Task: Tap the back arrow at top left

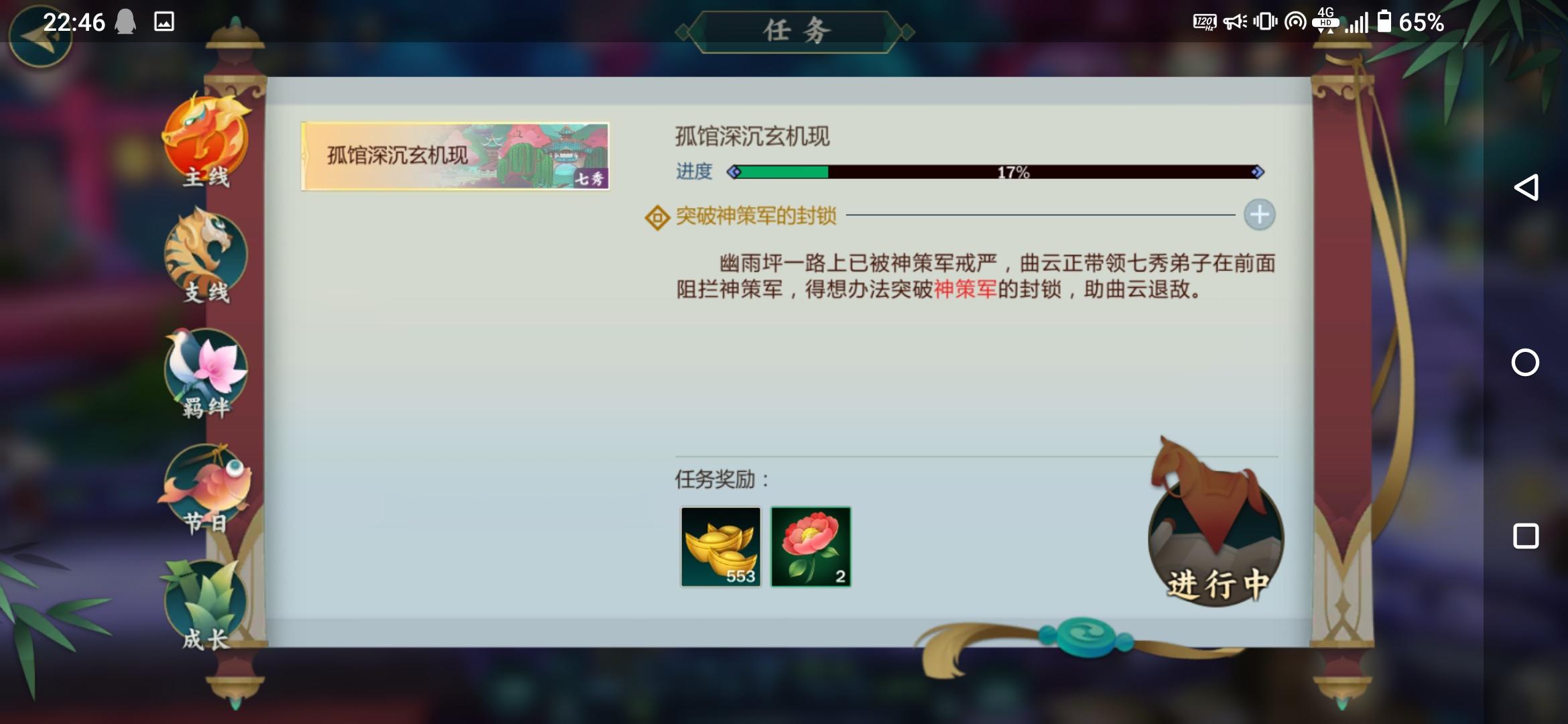Action: (x=39, y=36)
